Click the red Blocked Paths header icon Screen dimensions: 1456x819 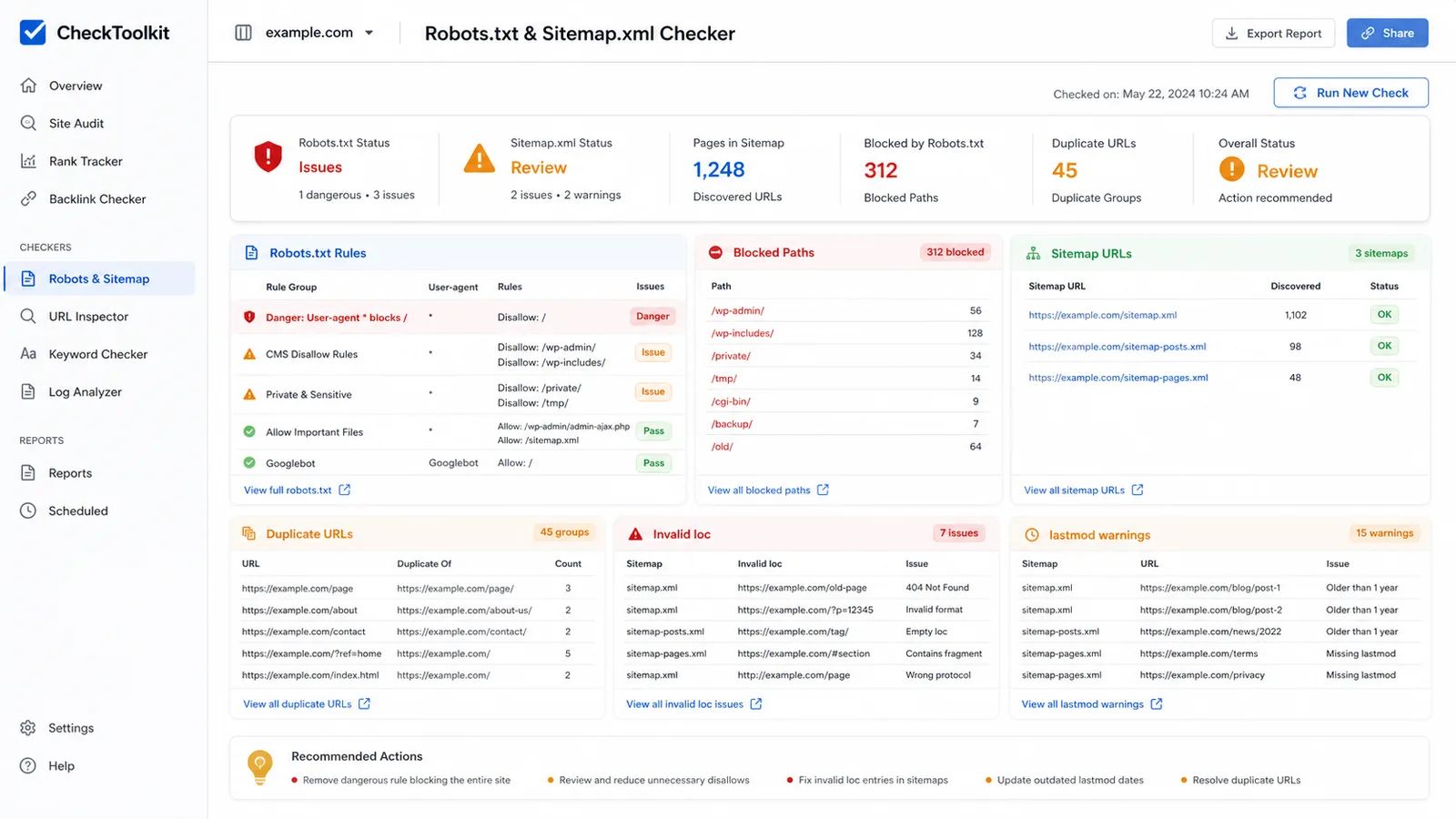click(x=715, y=252)
